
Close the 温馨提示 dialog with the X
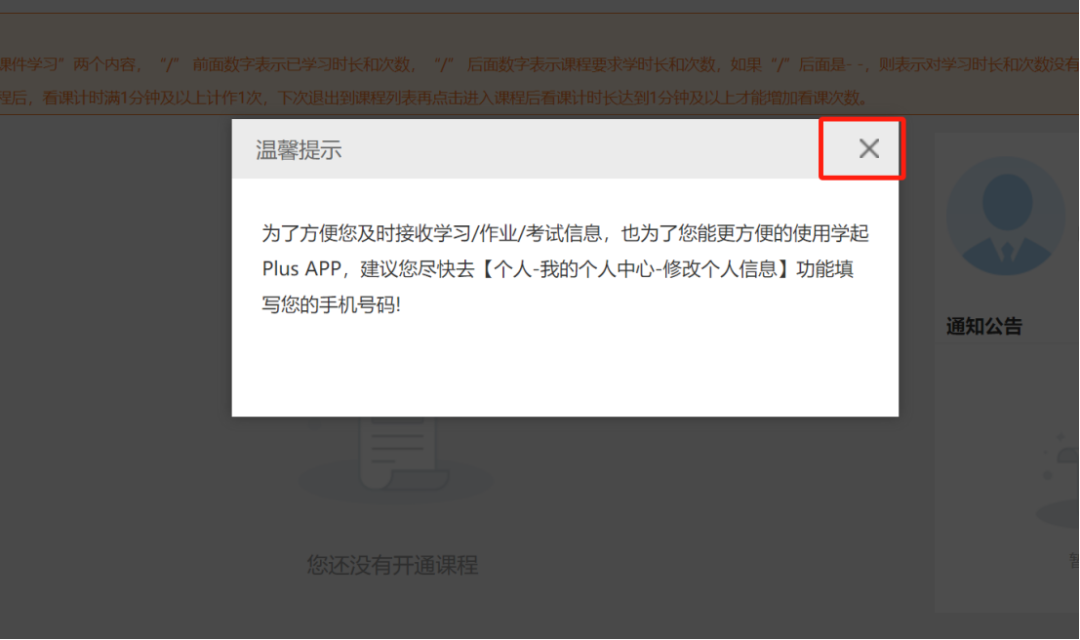point(869,149)
